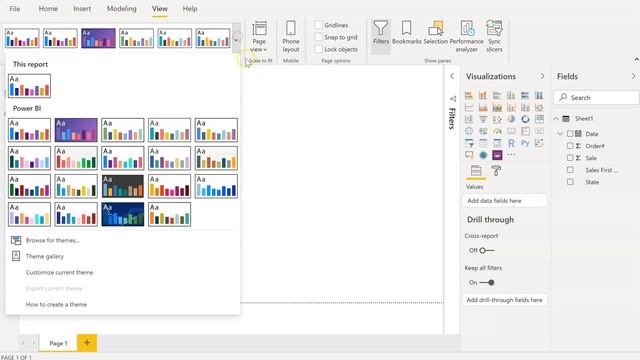
Task: Open the Format paint roller tab
Action: click(496, 171)
